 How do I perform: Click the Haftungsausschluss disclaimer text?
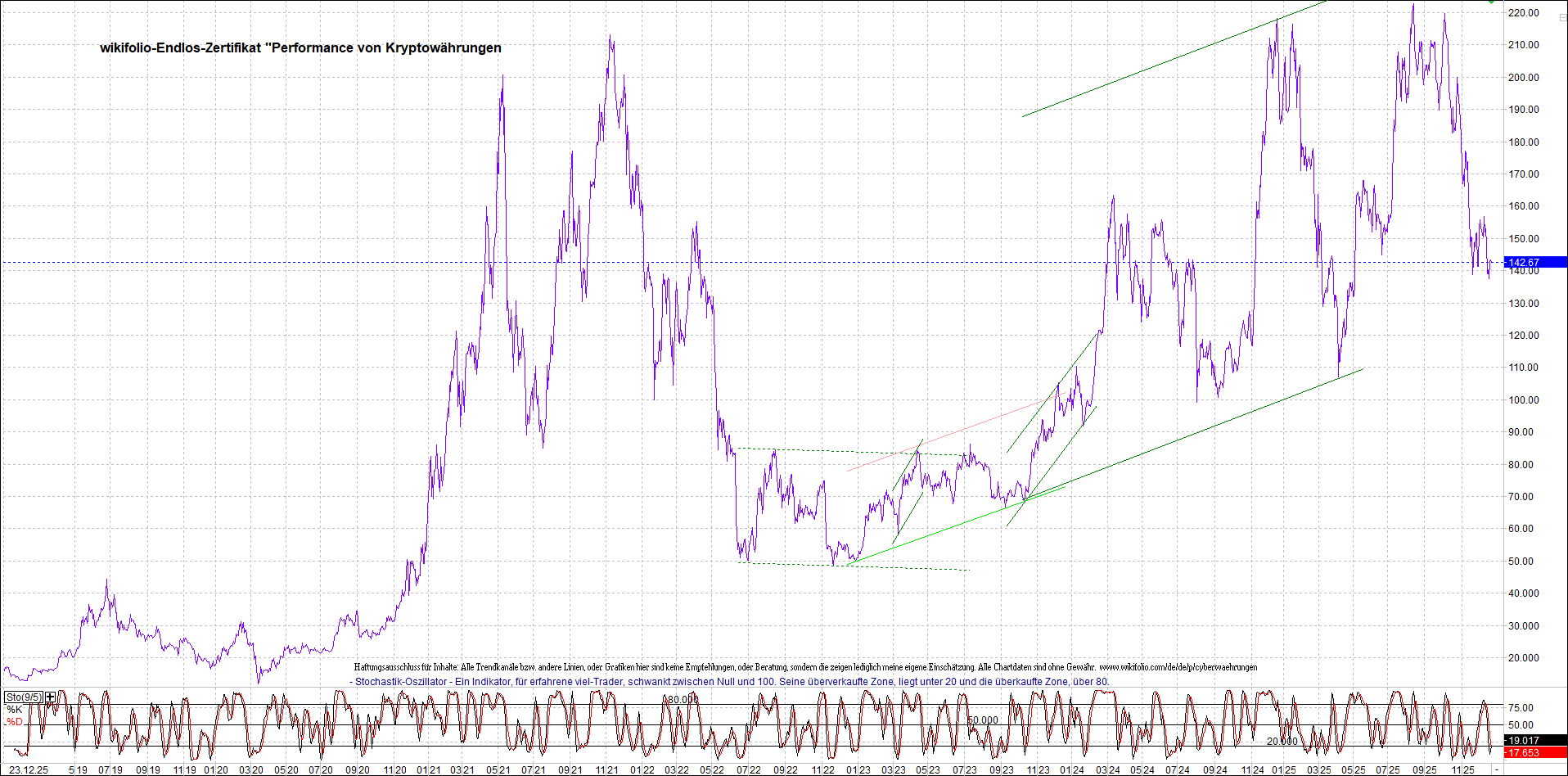[805, 668]
